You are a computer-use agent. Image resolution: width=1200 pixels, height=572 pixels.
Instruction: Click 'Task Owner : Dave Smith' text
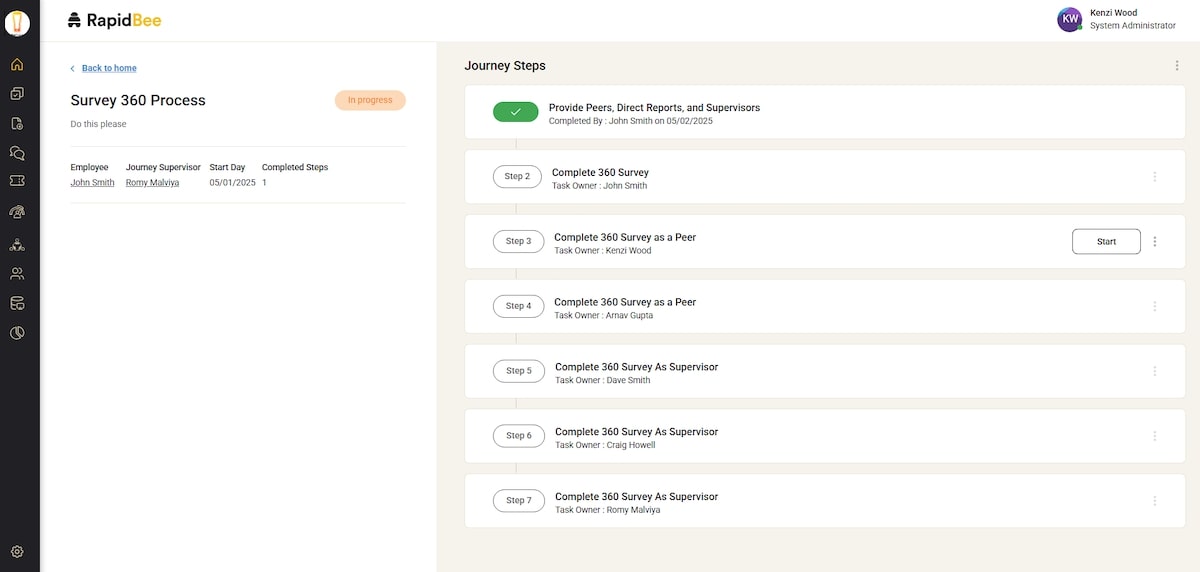(603, 381)
